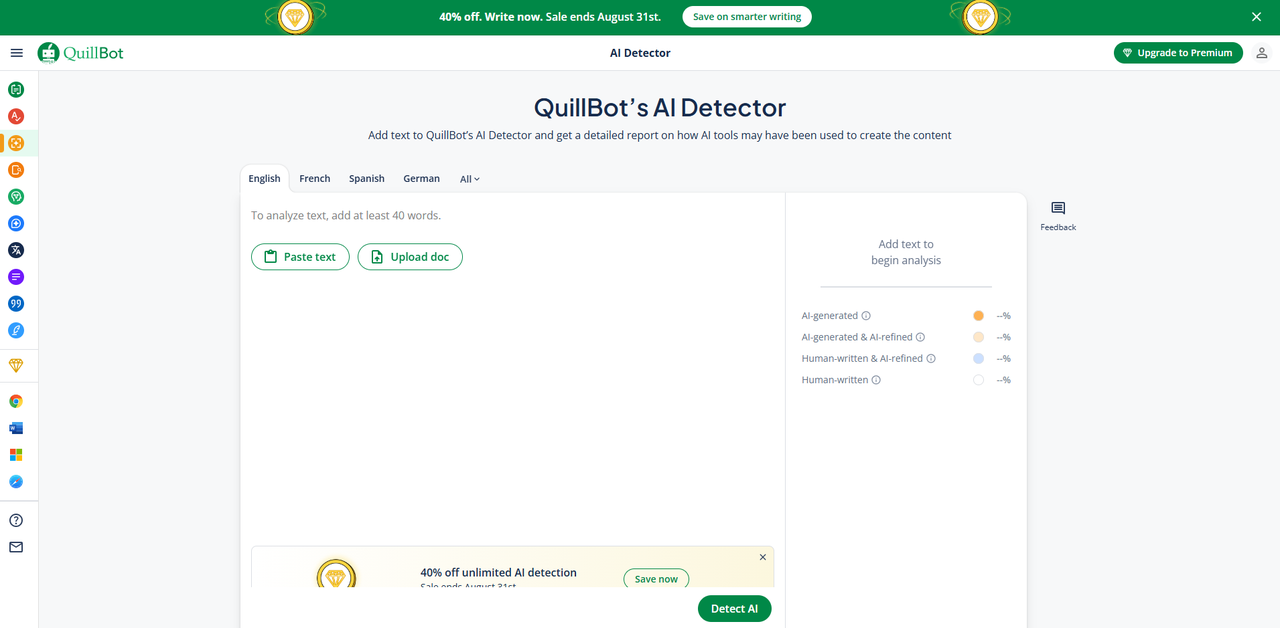Viewport: 1280px width, 628px height.
Task: Click the Save now promo button
Action: (656, 579)
